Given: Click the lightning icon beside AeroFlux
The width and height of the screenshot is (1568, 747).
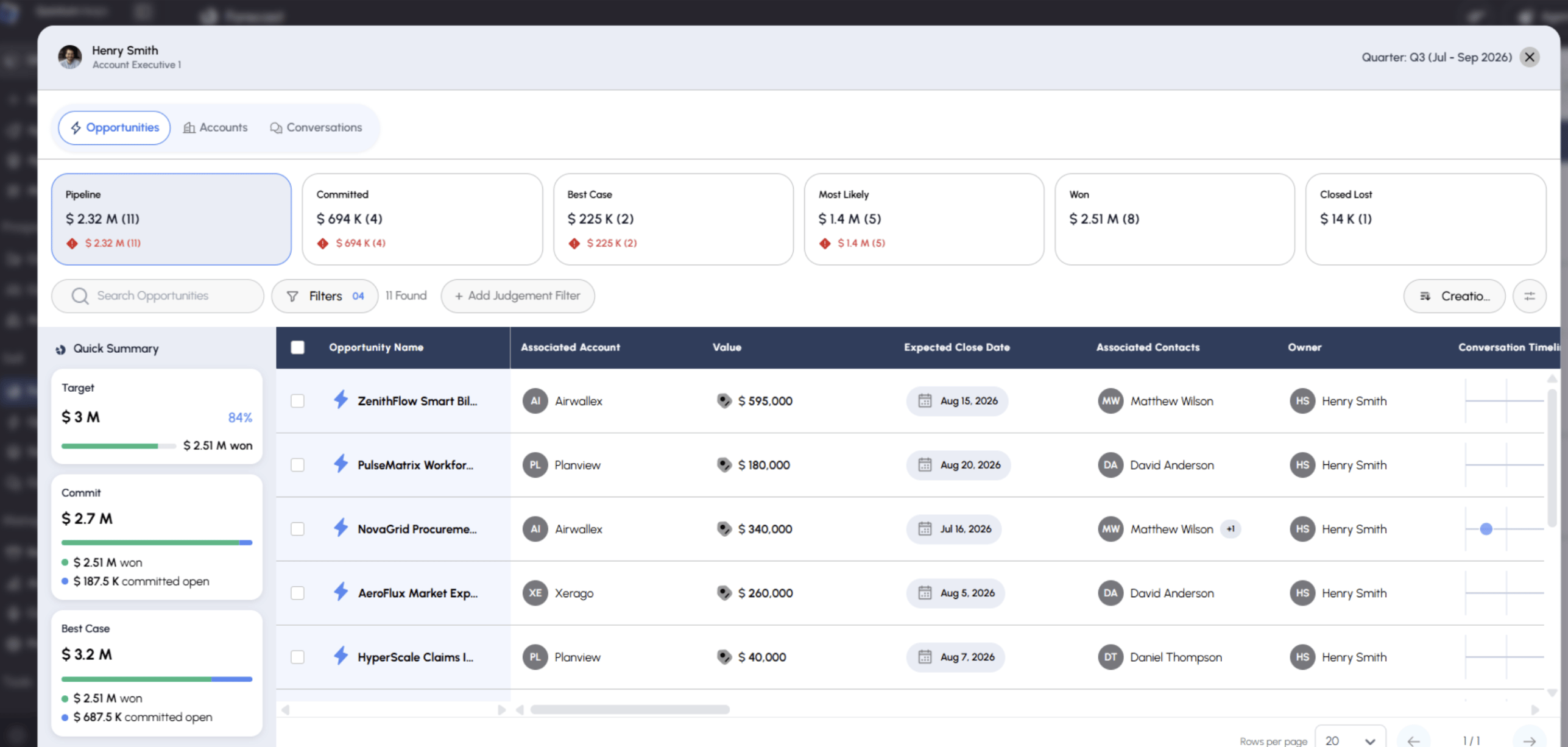Looking at the screenshot, I should click(341, 592).
